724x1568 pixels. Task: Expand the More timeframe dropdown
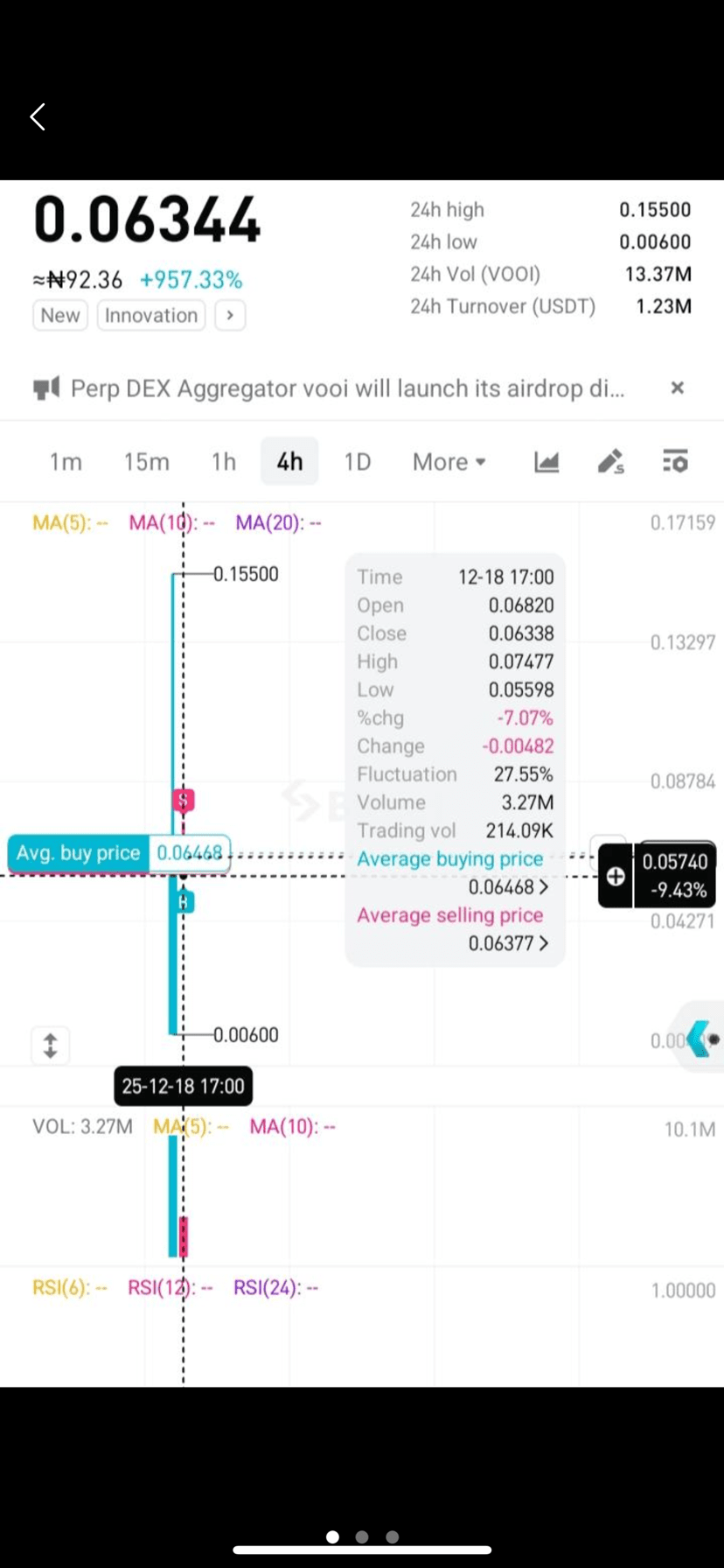click(x=449, y=461)
